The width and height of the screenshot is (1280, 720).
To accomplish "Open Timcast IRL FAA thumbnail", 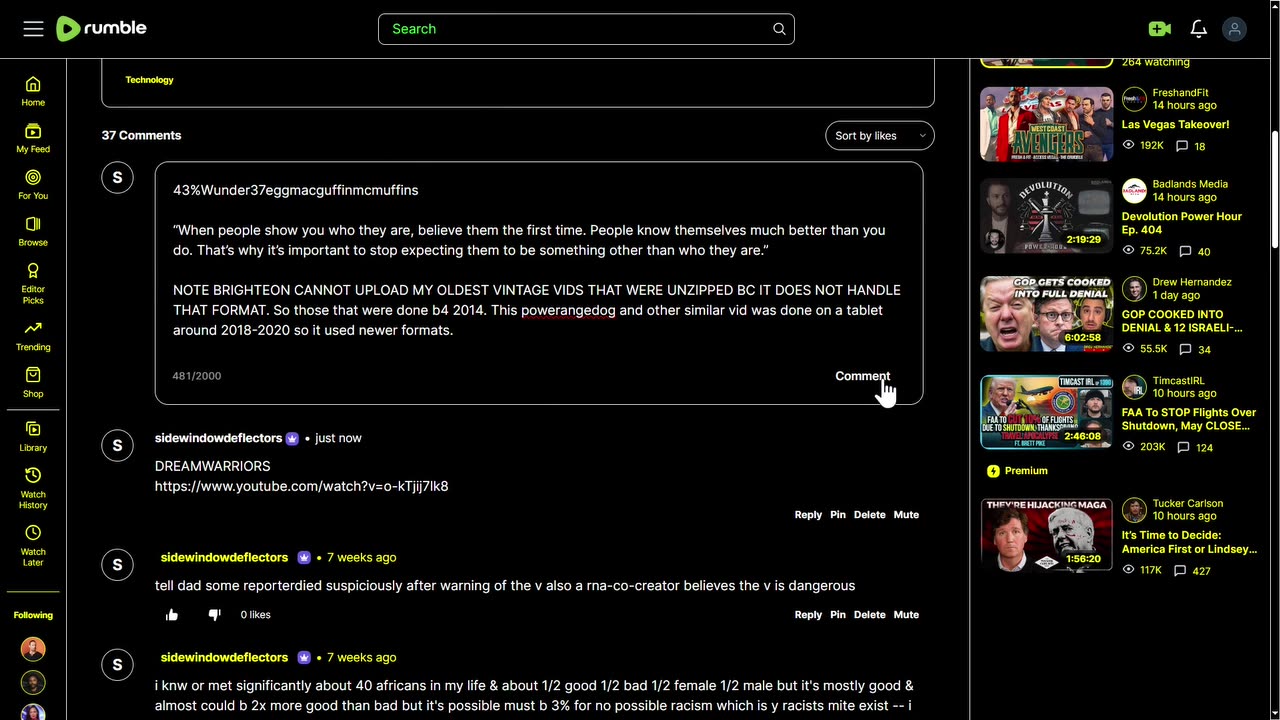I will click(x=1046, y=412).
